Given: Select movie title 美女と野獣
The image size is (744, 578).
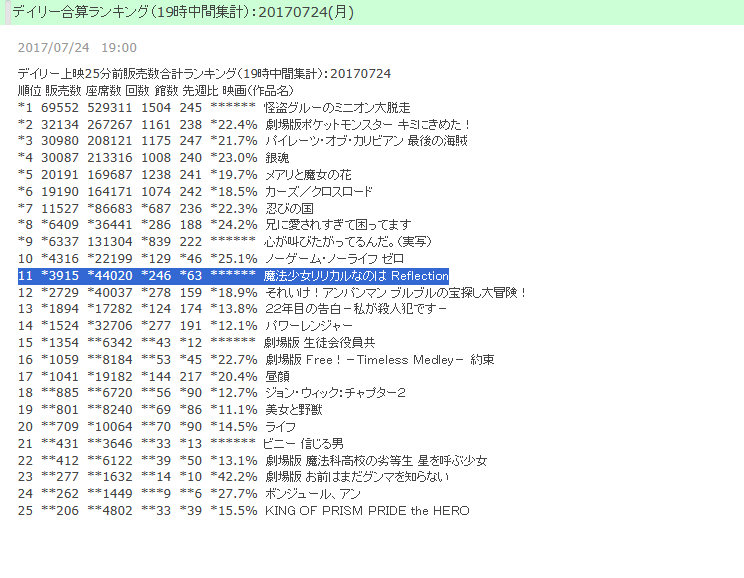Looking at the screenshot, I should click(x=294, y=410).
